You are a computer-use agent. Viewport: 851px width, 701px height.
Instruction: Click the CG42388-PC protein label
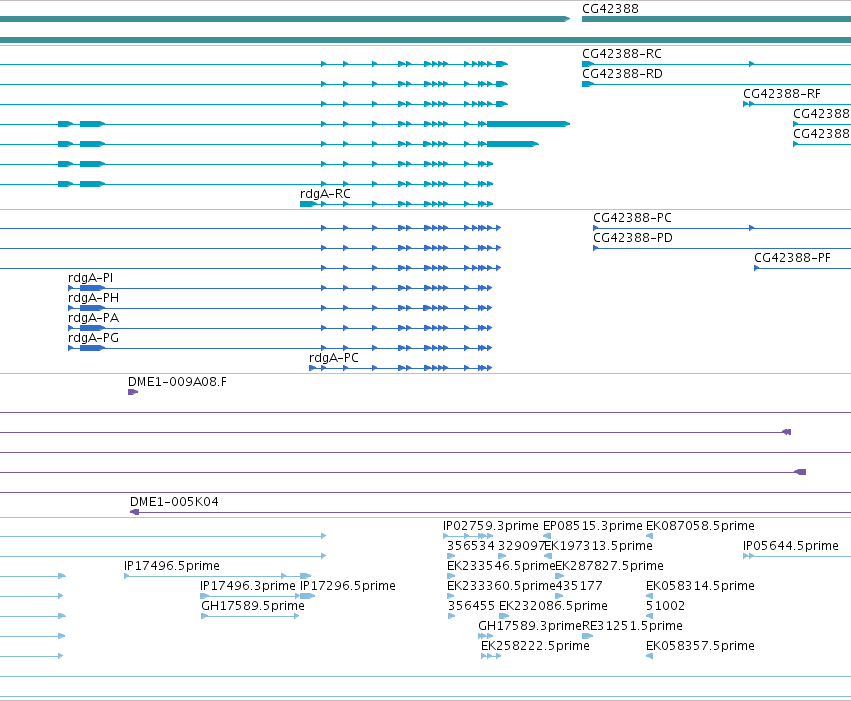pyautogui.click(x=632, y=218)
